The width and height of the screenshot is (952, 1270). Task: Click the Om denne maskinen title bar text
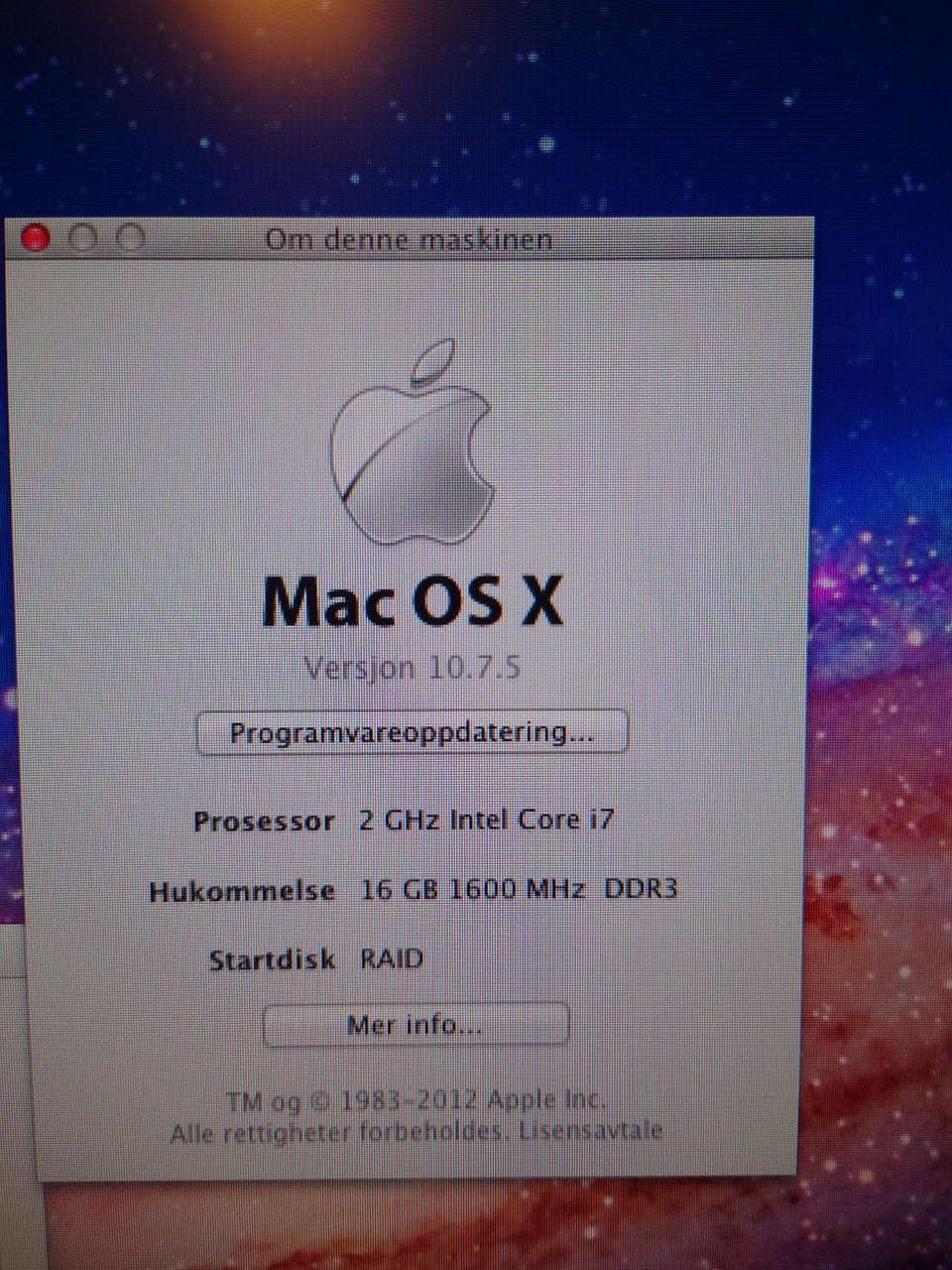[409, 240]
